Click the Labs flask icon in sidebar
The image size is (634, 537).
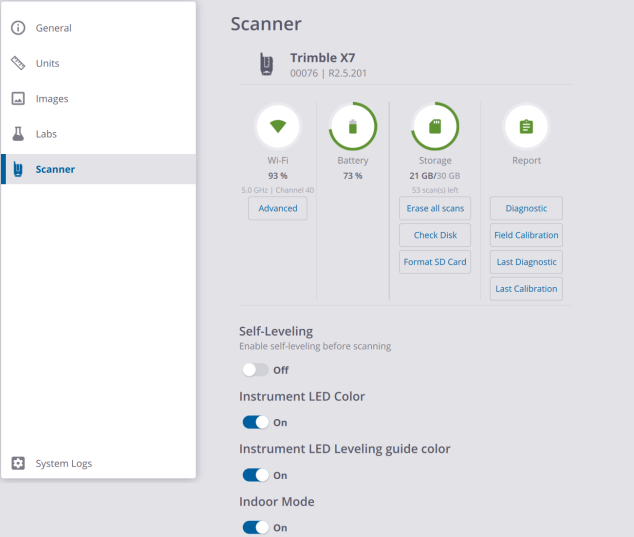pyautogui.click(x=18, y=133)
